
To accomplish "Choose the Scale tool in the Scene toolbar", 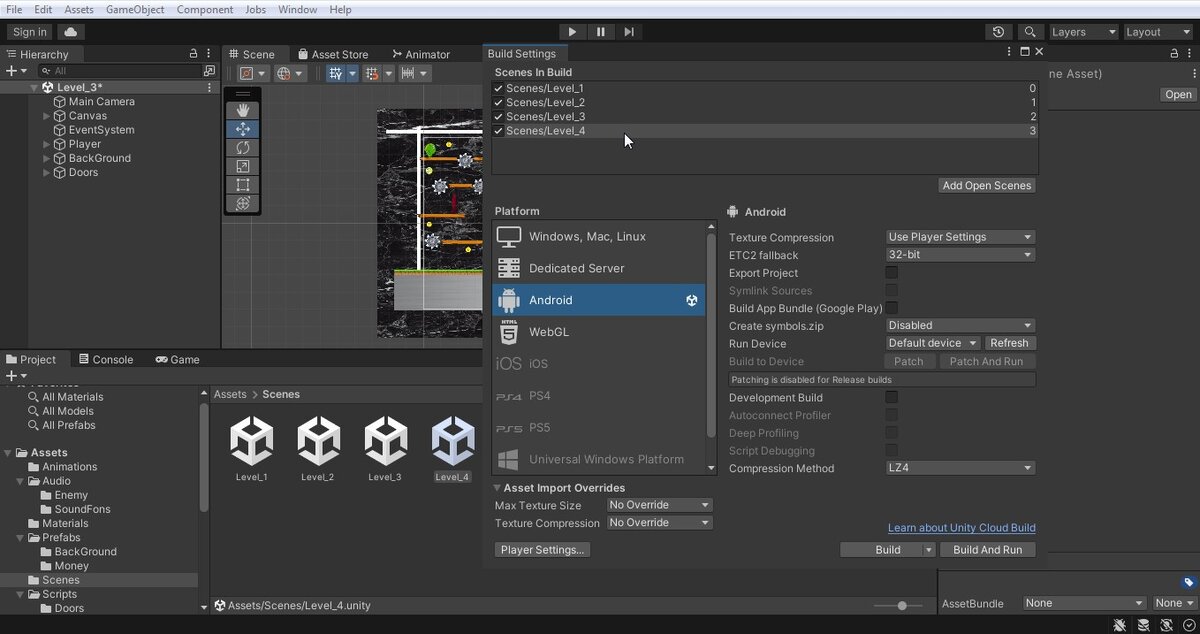I will pos(242,166).
